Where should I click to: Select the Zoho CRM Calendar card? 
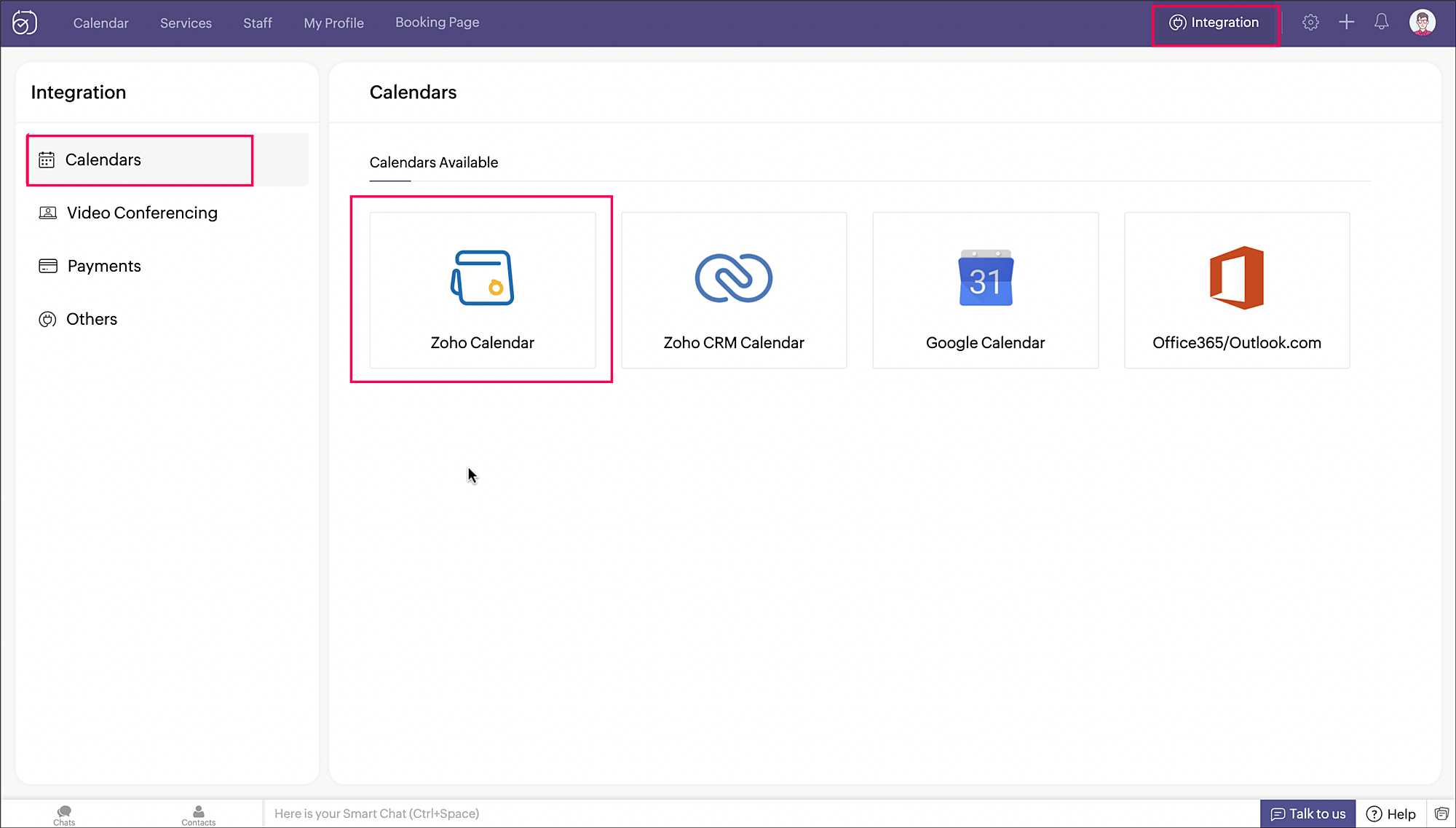(x=734, y=290)
